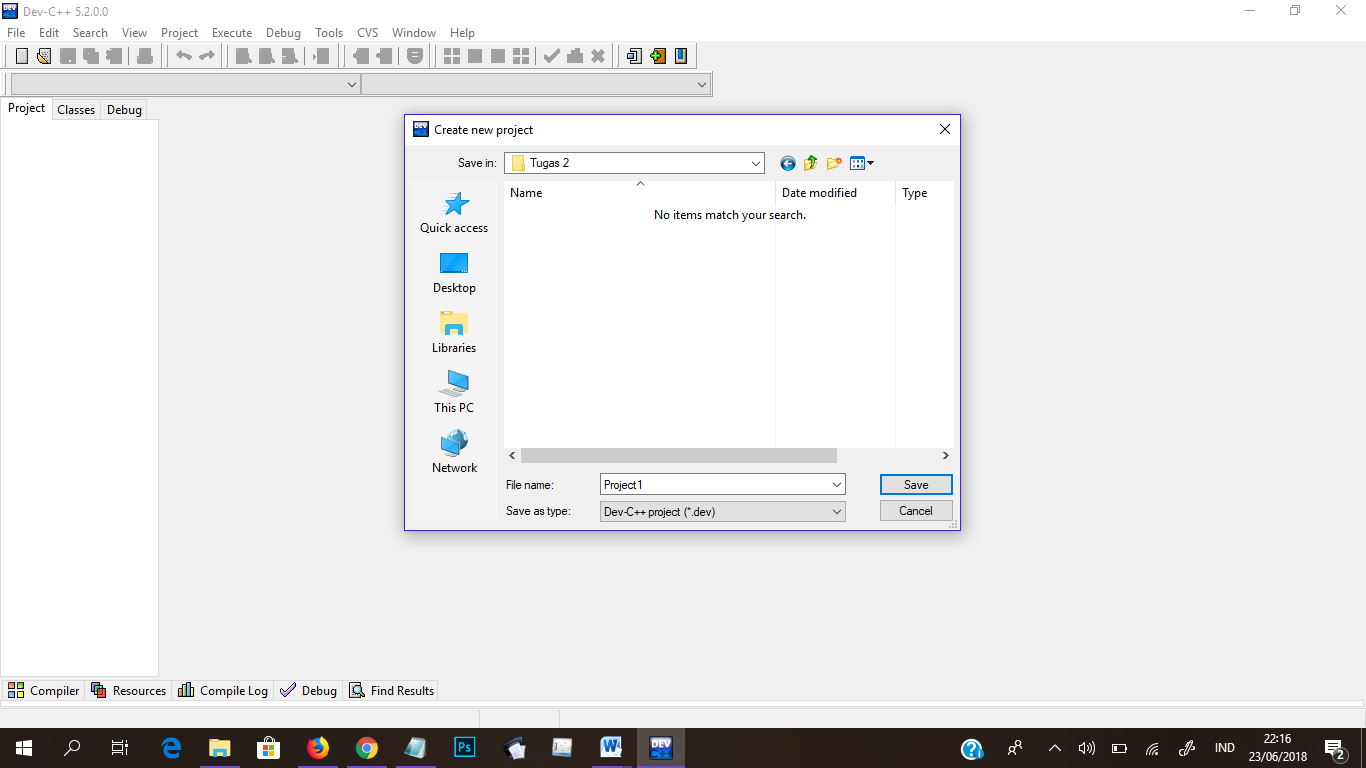Viewport: 1366px width, 768px height.
Task: Open Photoshop from the taskbar
Action: click(x=465, y=747)
